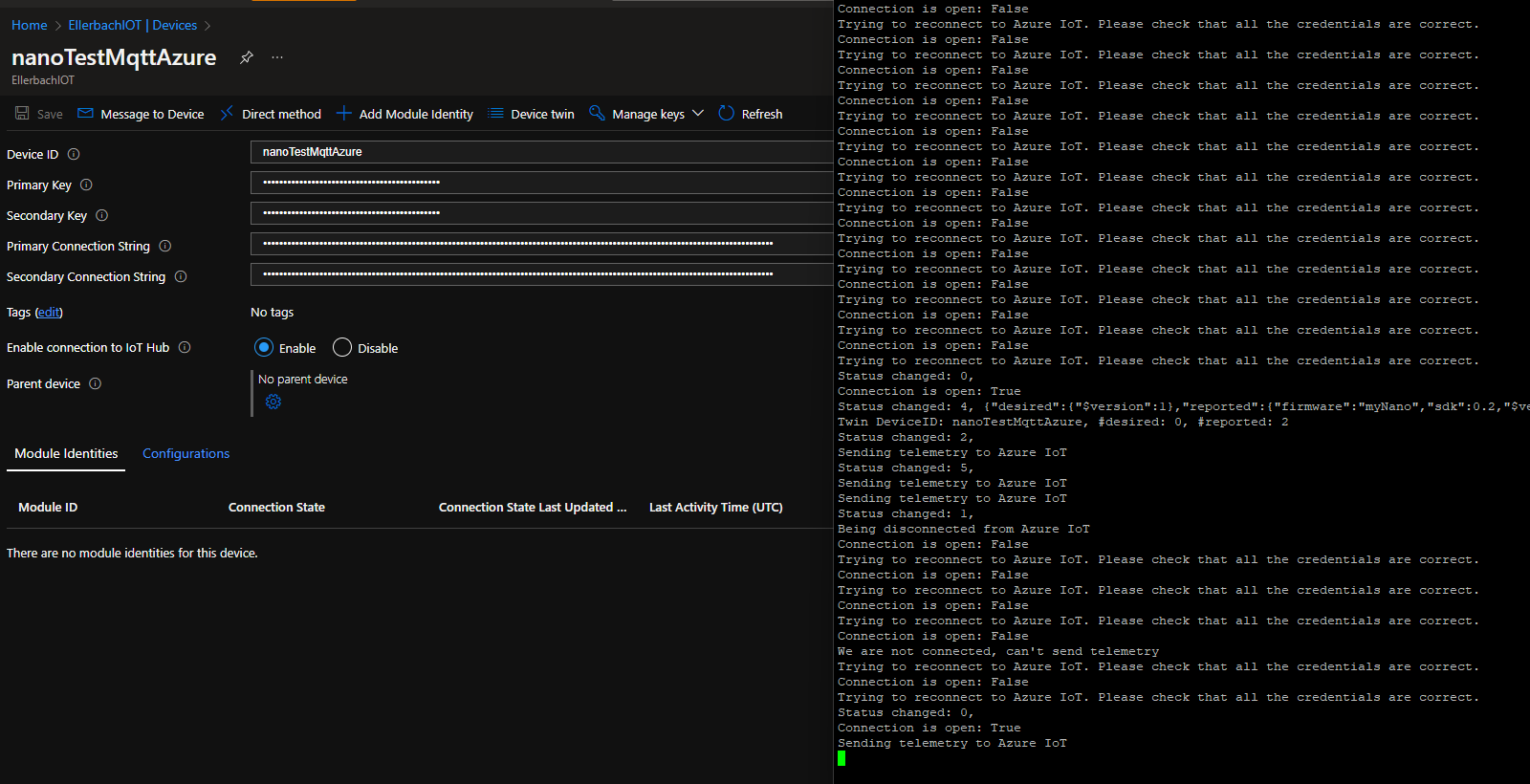Click the Secondary Connection String field
1530x784 pixels.
click(541, 274)
